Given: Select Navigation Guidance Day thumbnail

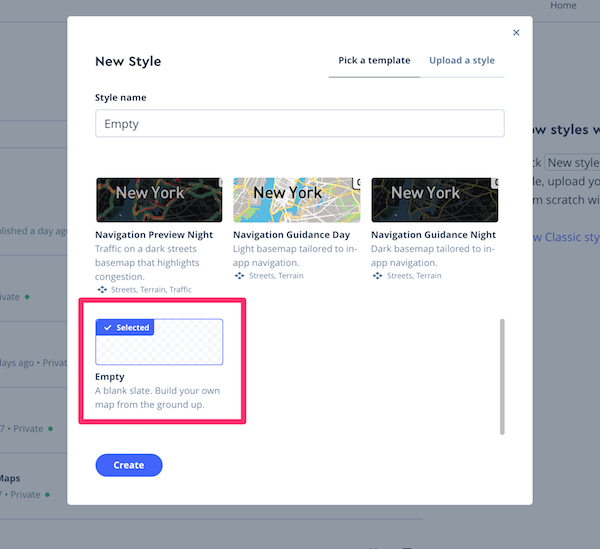Looking at the screenshot, I should [297, 200].
